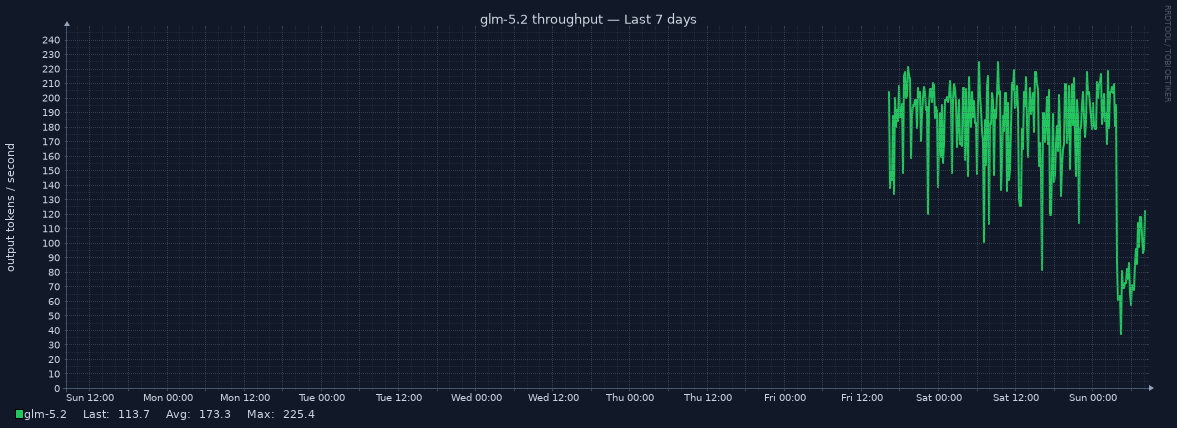Click the 'Tue 00:00' x-axis label

pyautogui.click(x=321, y=398)
